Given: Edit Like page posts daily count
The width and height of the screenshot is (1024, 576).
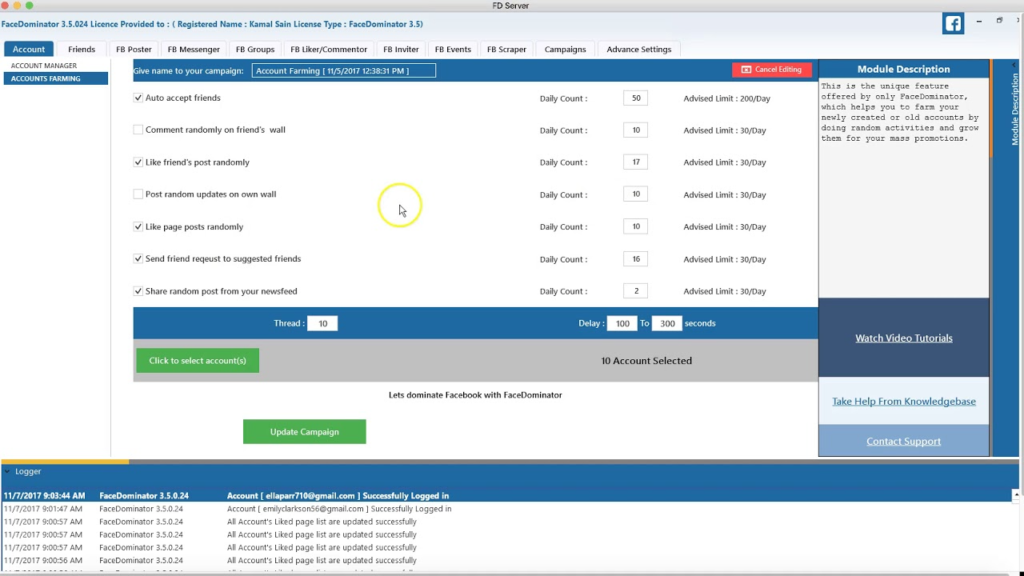Looking at the screenshot, I should [635, 227].
